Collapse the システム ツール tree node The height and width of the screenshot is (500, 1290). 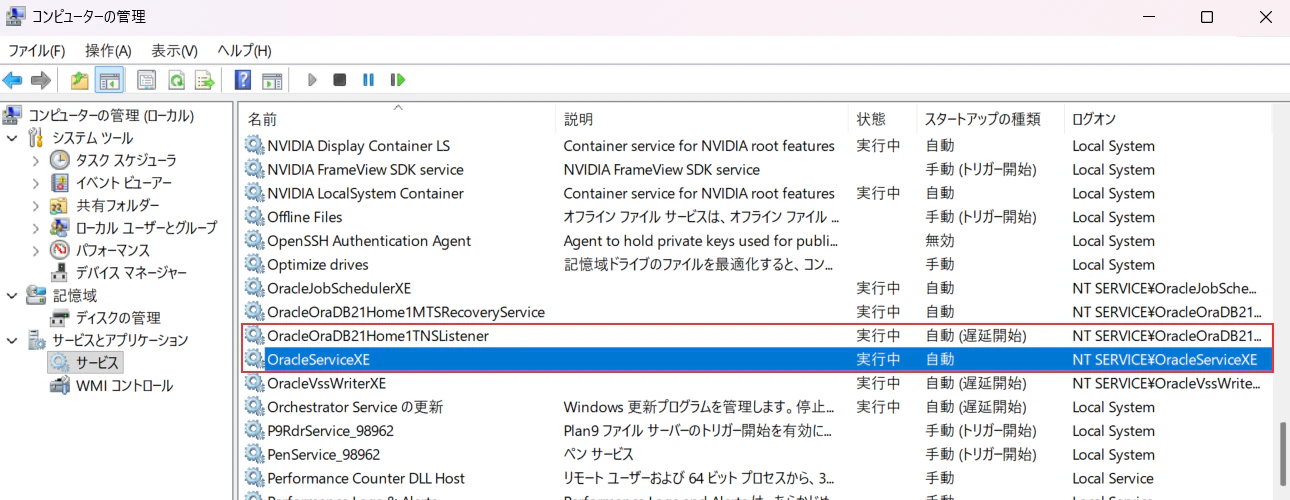[13, 138]
